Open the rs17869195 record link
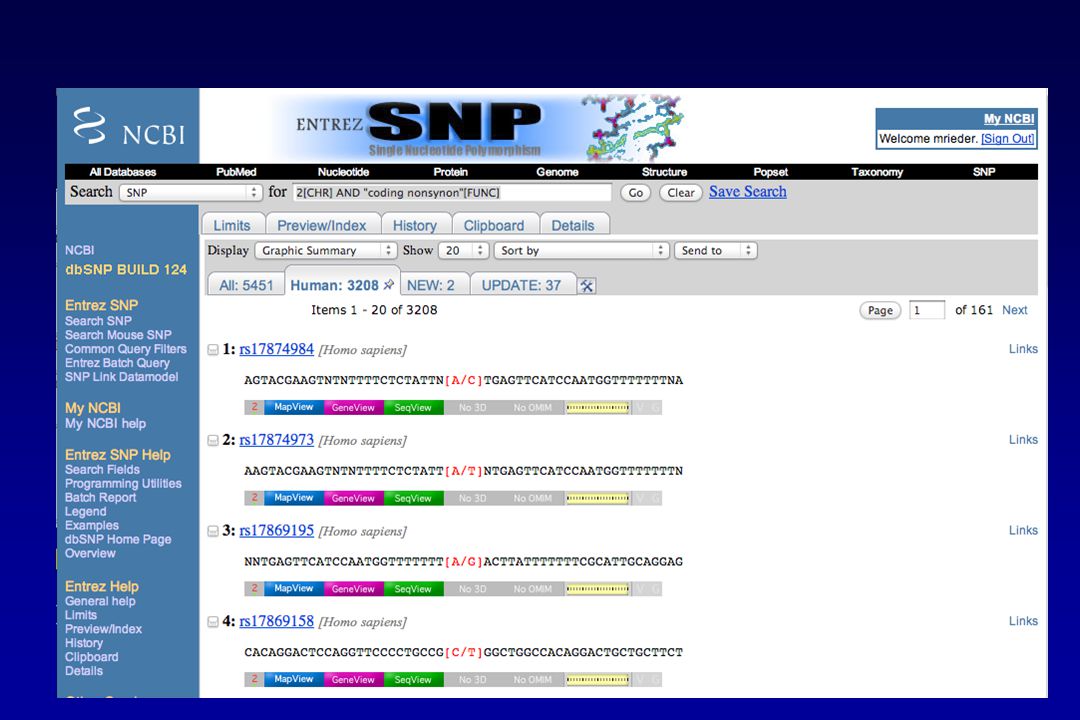 click(x=276, y=531)
